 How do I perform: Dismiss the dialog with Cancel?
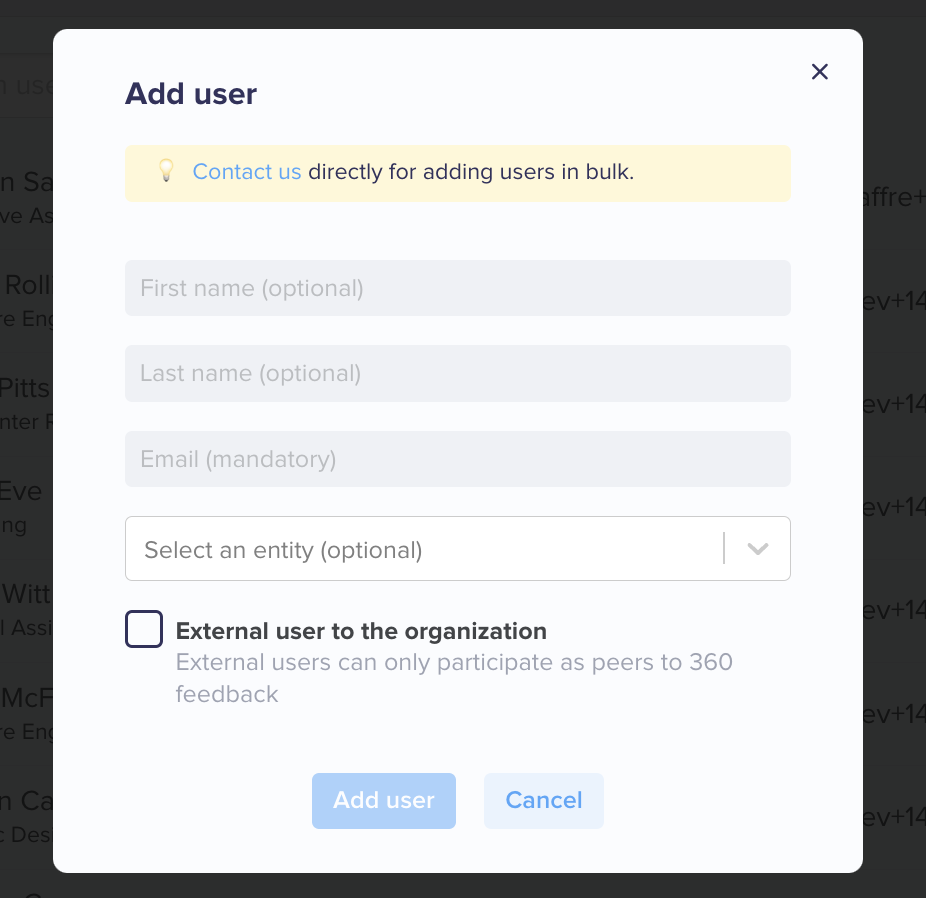(544, 801)
